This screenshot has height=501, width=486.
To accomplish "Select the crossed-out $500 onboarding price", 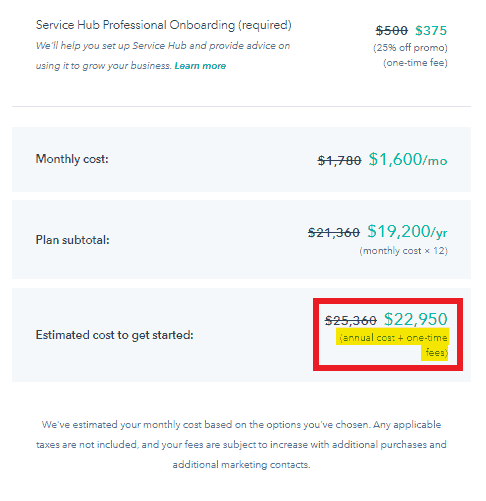I will 392,31.
